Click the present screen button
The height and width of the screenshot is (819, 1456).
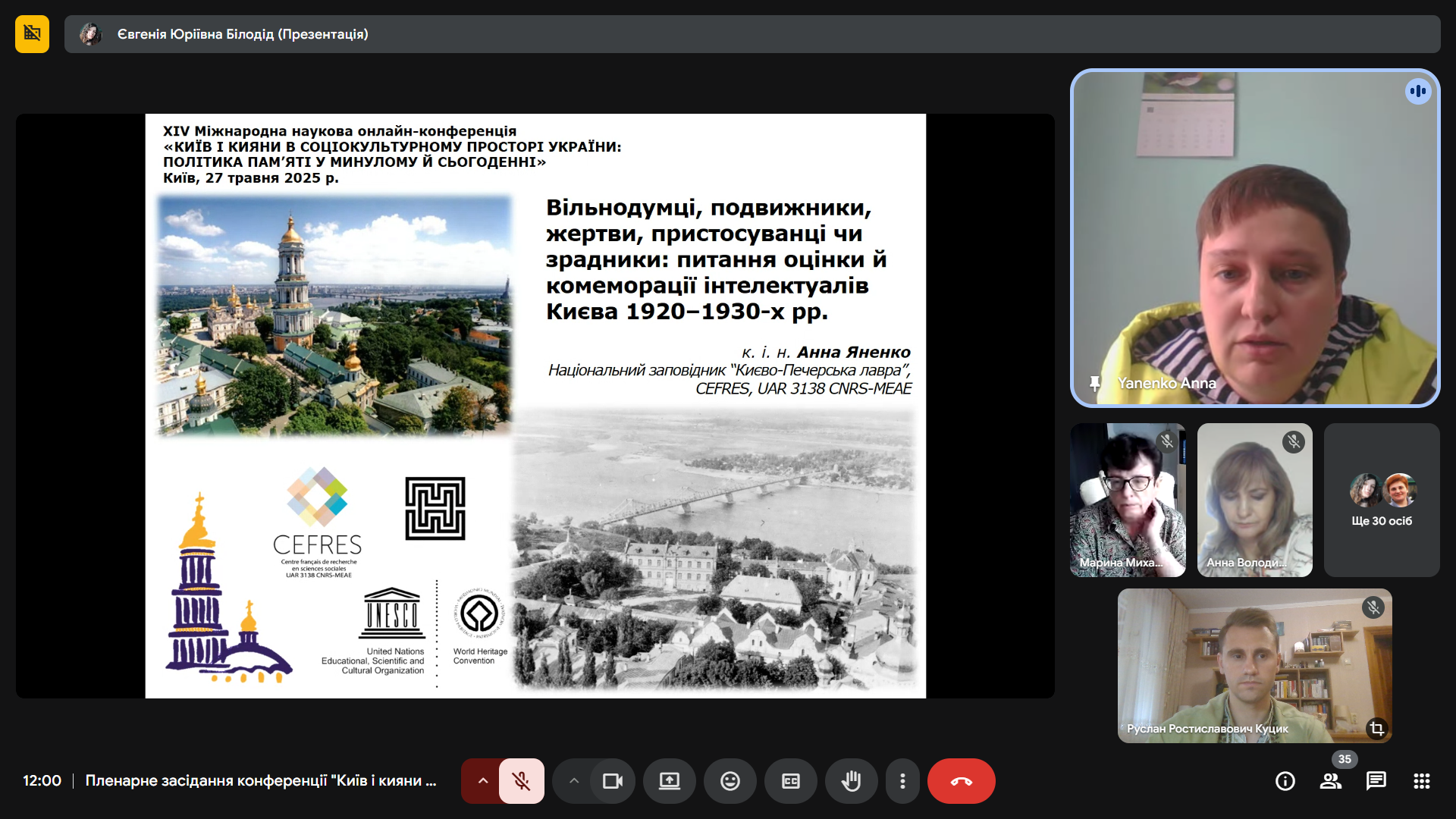(x=669, y=781)
